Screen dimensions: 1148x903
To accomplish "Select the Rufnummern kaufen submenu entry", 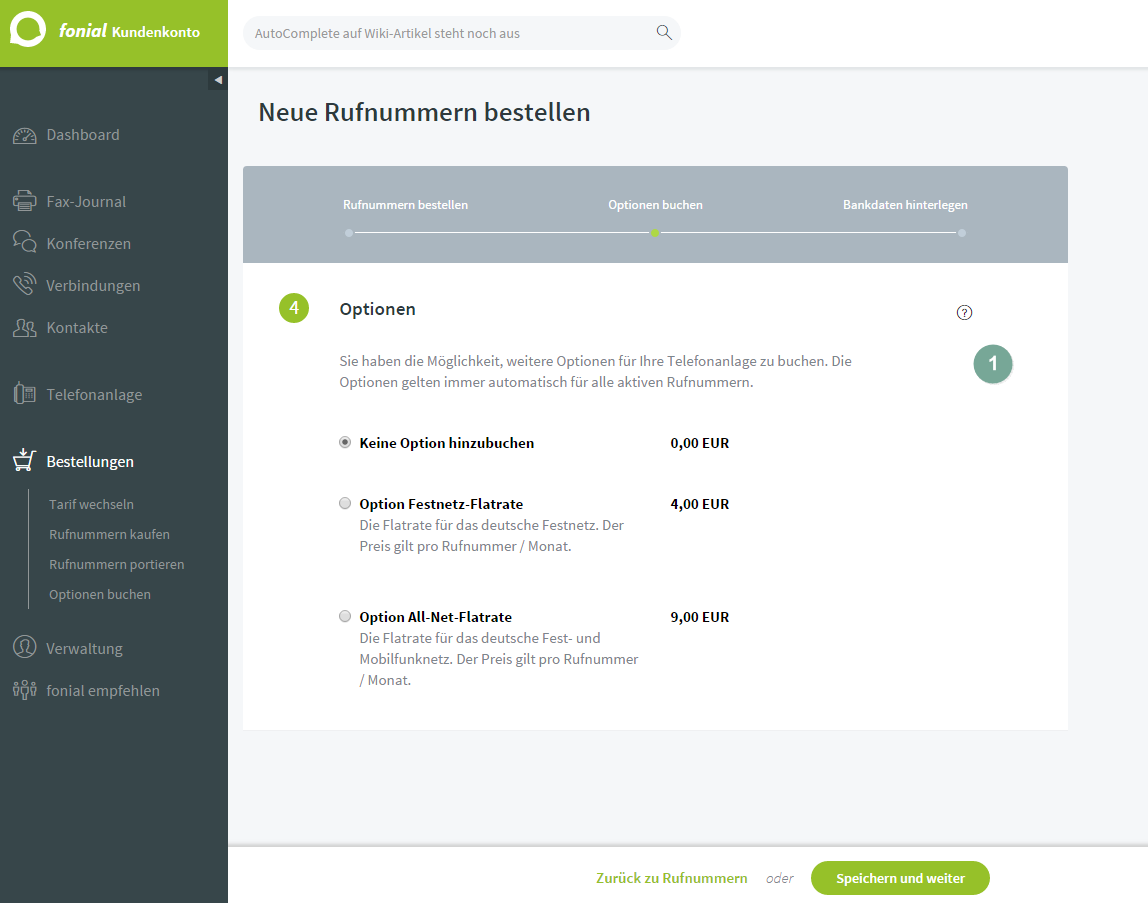I will pyautogui.click(x=109, y=534).
